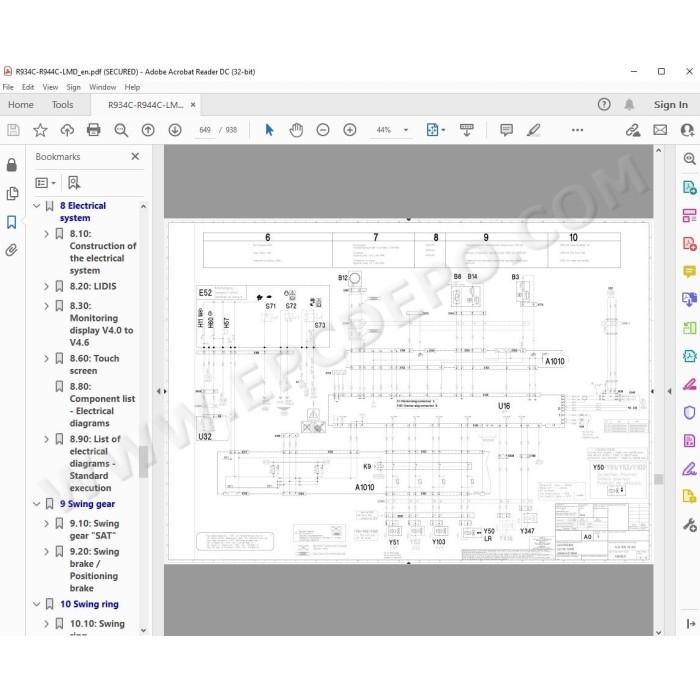Open the File menu
This screenshot has height=700, width=700.
[8, 87]
